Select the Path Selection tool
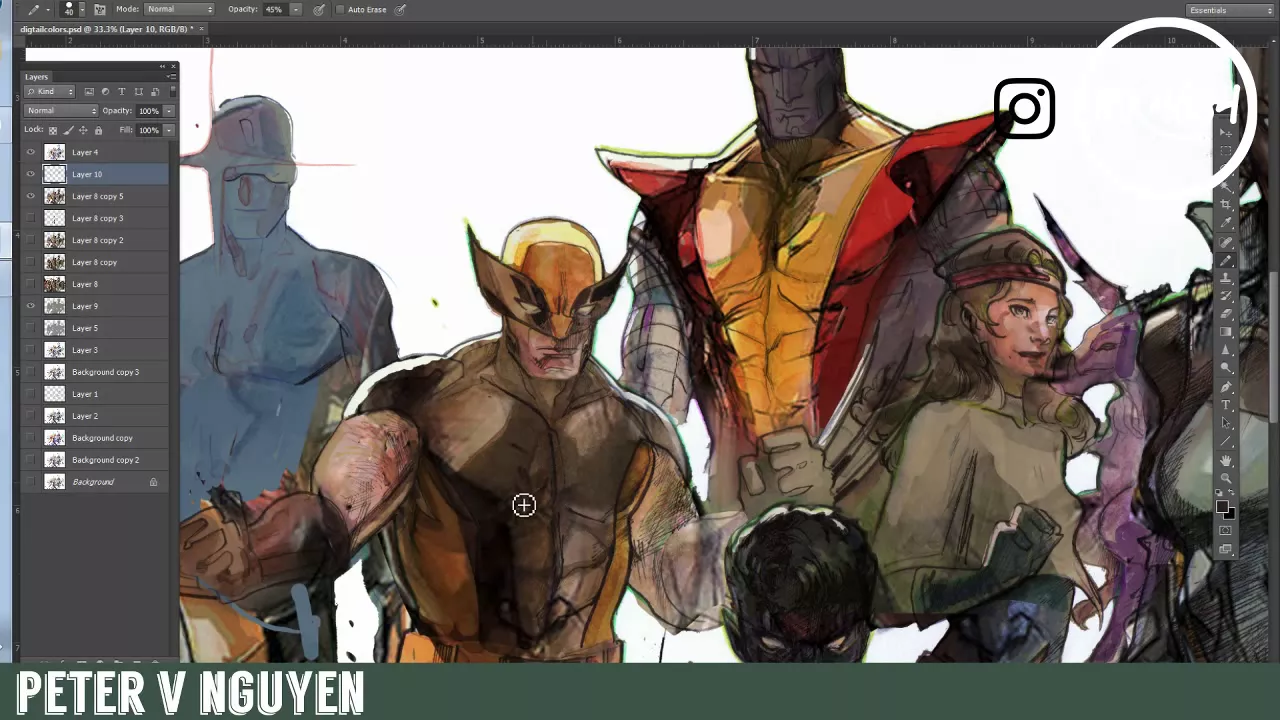The image size is (1280, 720). point(1226,423)
